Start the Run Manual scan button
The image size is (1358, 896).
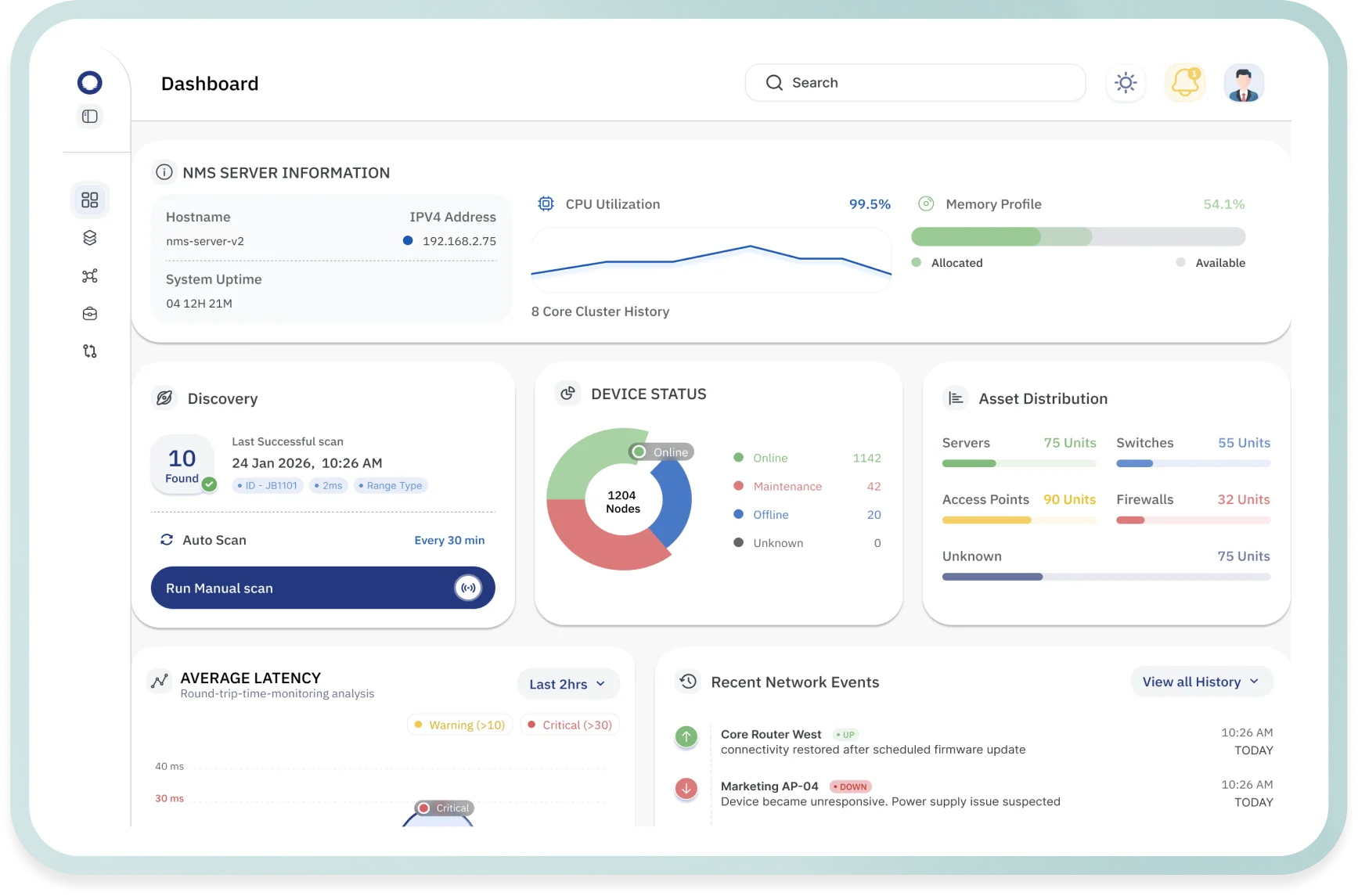(x=322, y=588)
